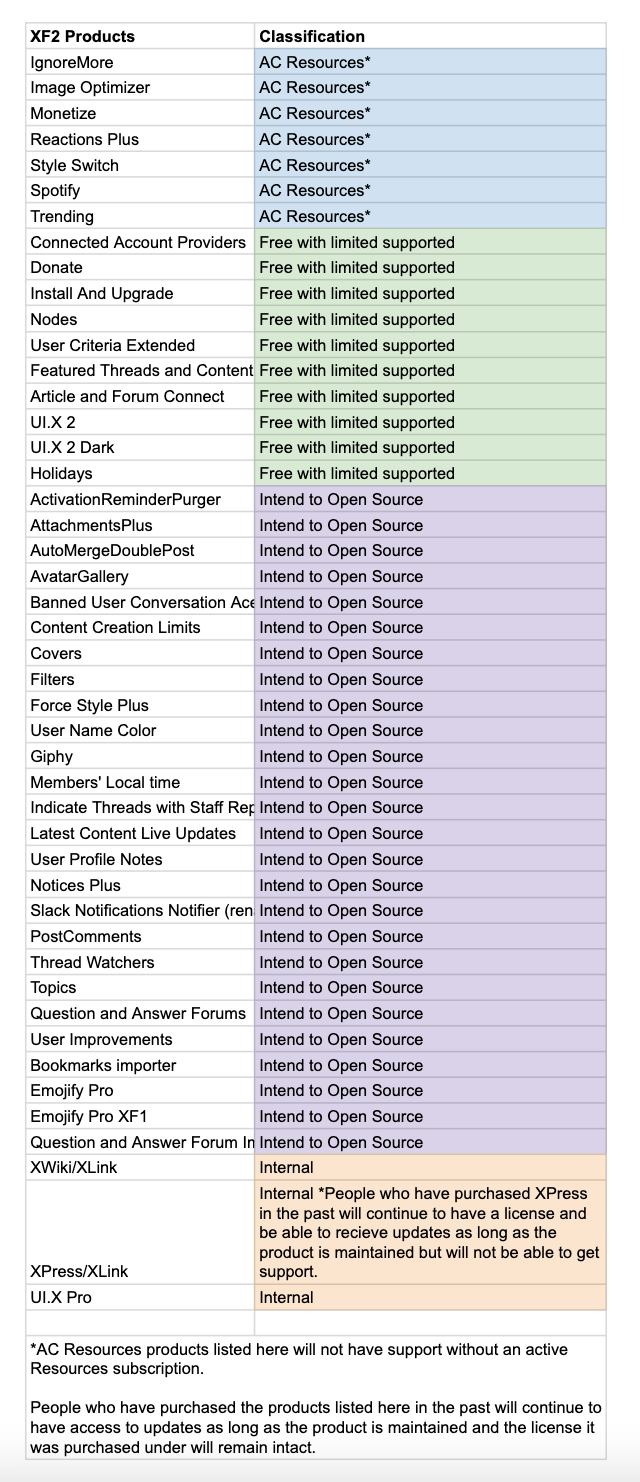Select the Image Optimizer cell
Viewport: 640px width, 1482px height.
90,88
